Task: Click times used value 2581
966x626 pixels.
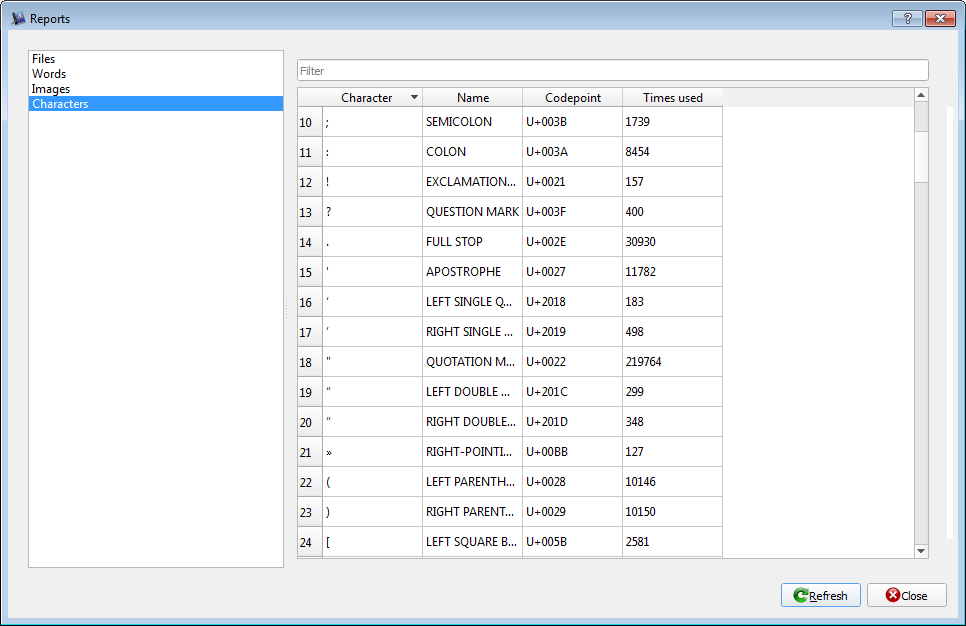Action: click(x=672, y=542)
